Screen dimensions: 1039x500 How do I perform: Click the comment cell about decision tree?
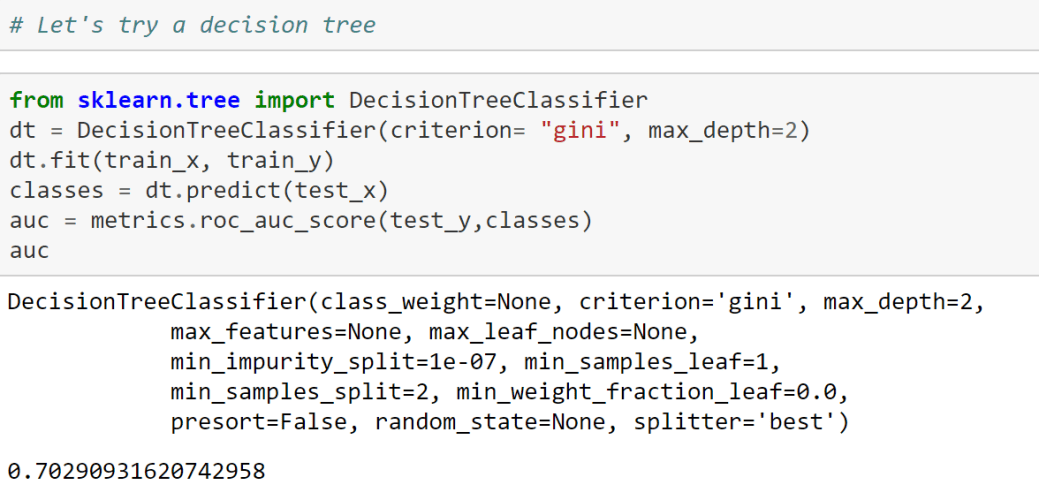[520, 25]
